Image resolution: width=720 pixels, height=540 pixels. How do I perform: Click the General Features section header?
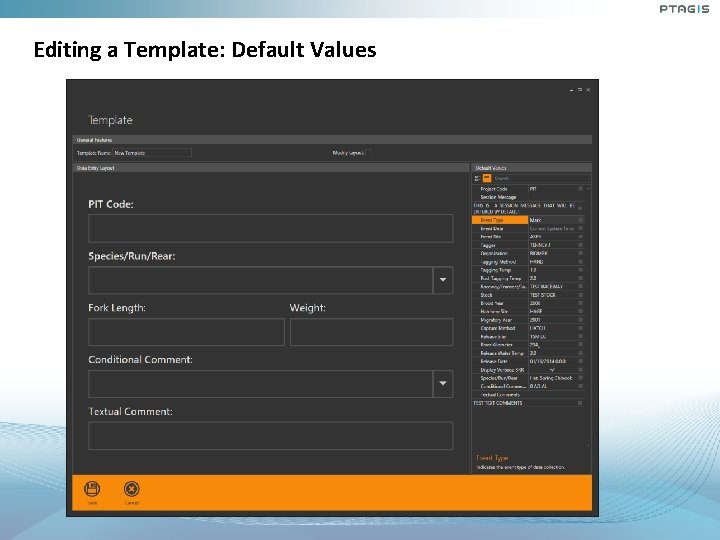point(332,140)
